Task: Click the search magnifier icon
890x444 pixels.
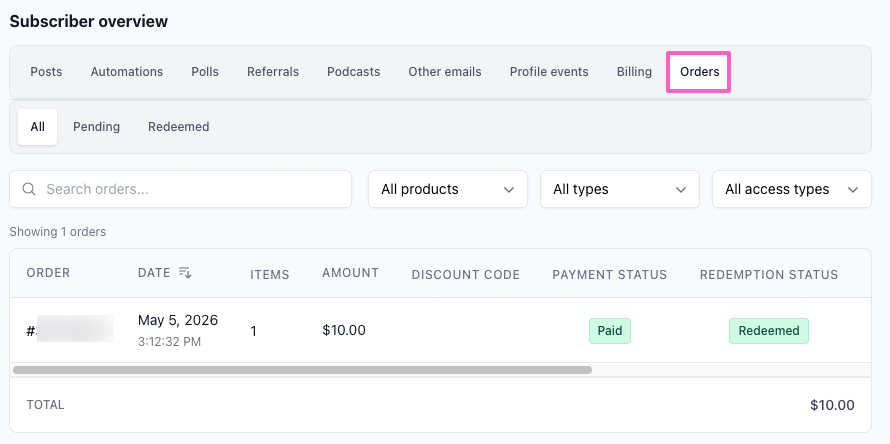Action: tap(29, 189)
